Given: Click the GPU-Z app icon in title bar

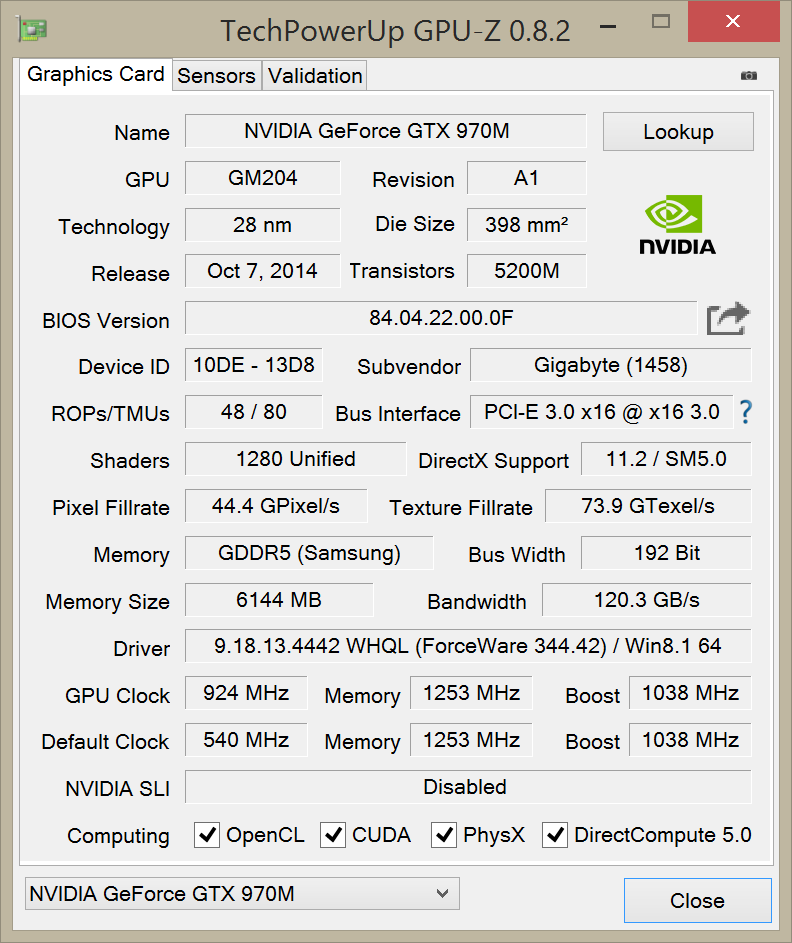Looking at the screenshot, I should pyautogui.click(x=32, y=28).
